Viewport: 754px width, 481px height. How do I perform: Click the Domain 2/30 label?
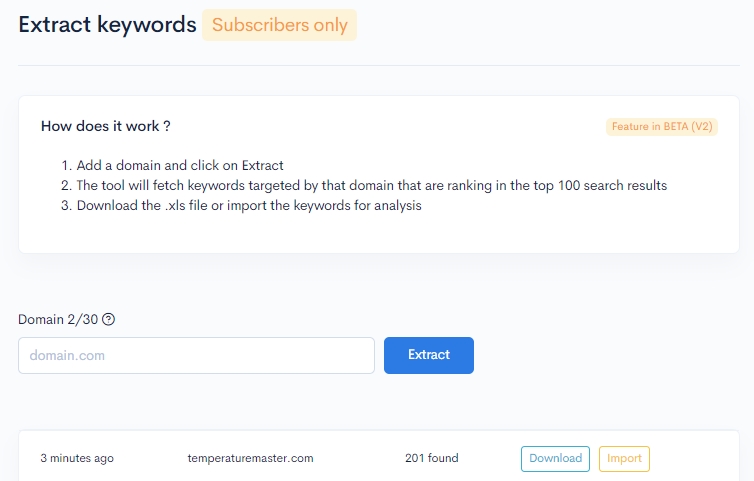[x=58, y=319]
